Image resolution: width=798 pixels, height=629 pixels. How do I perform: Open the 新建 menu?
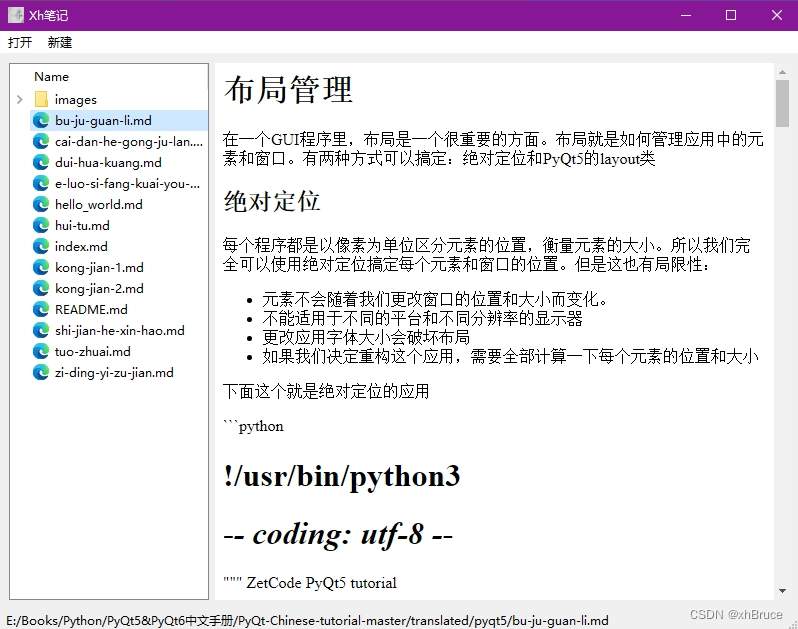pyautogui.click(x=60, y=42)
